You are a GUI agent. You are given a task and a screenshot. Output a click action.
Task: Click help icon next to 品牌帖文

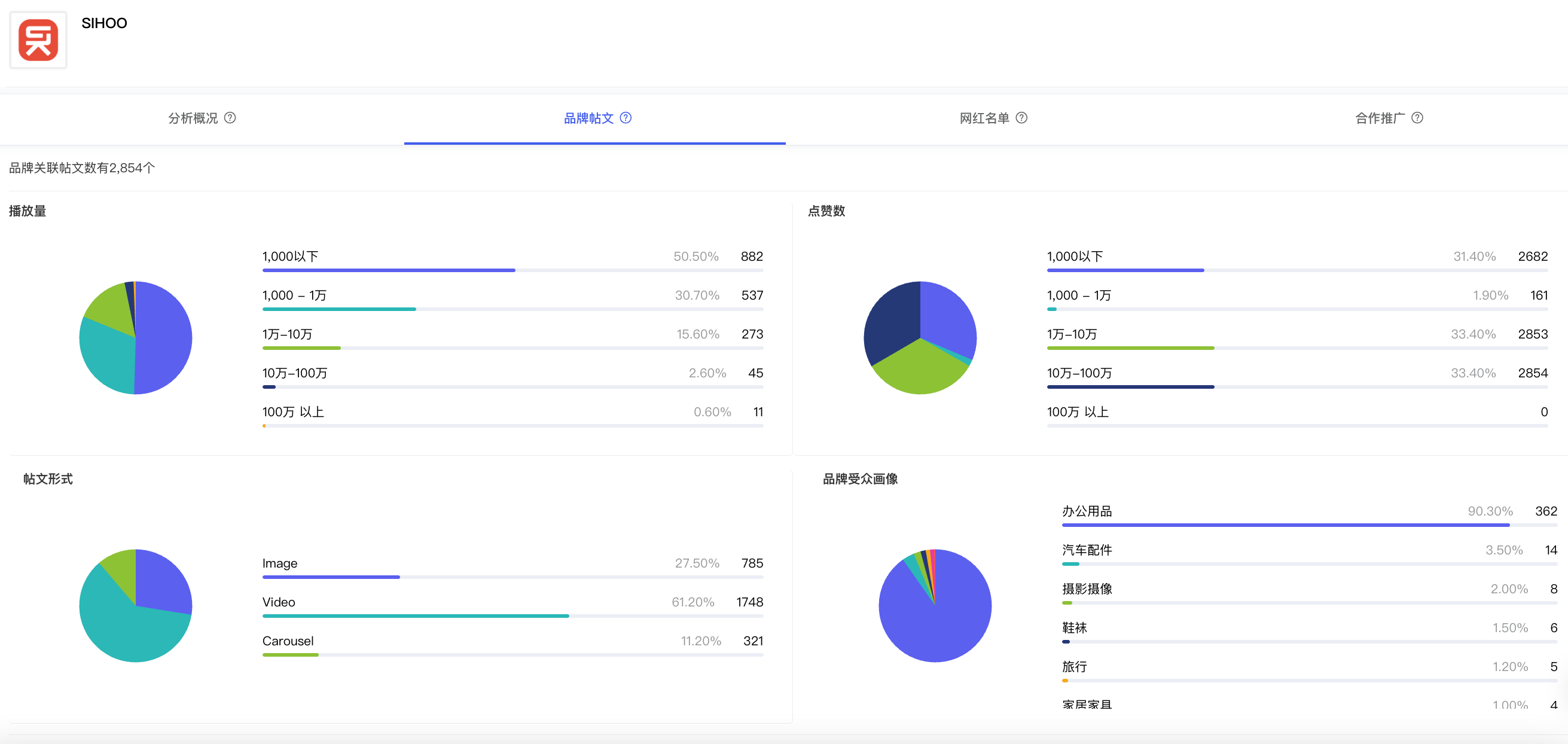(625, 117)
